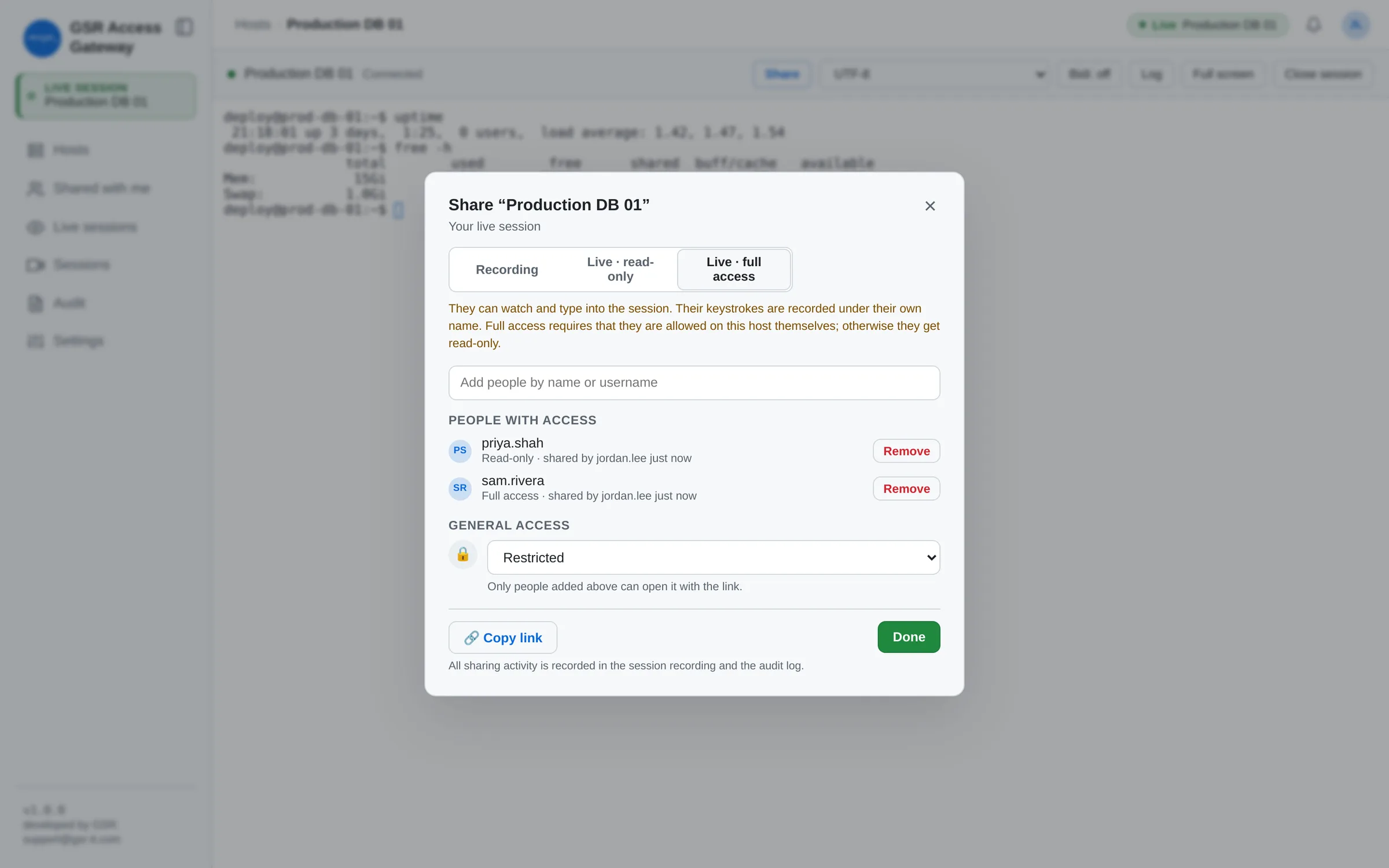Open Hosts in the sidebar
This screenshot has height=868, width=1389.
(x=105, y=150)
